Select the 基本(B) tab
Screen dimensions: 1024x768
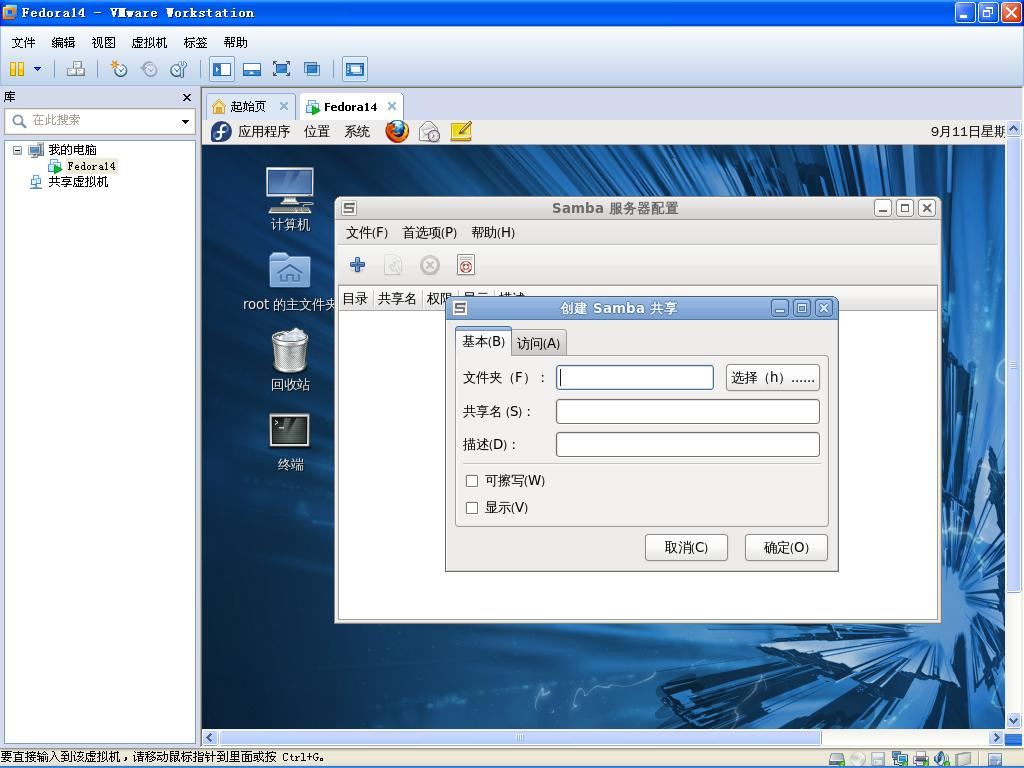coord(483,342)
